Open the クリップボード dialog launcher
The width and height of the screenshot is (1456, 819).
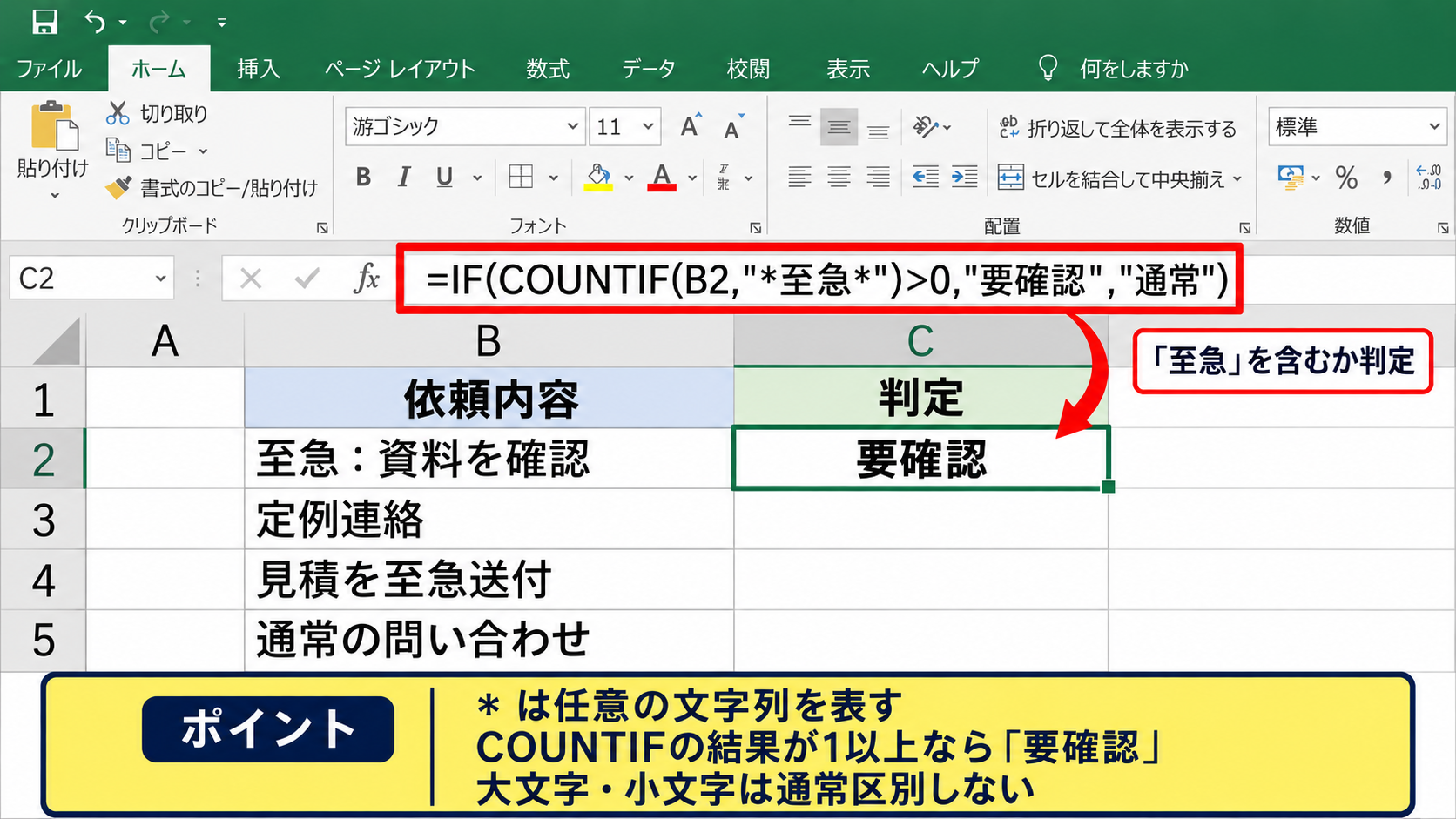pos(322,228)
